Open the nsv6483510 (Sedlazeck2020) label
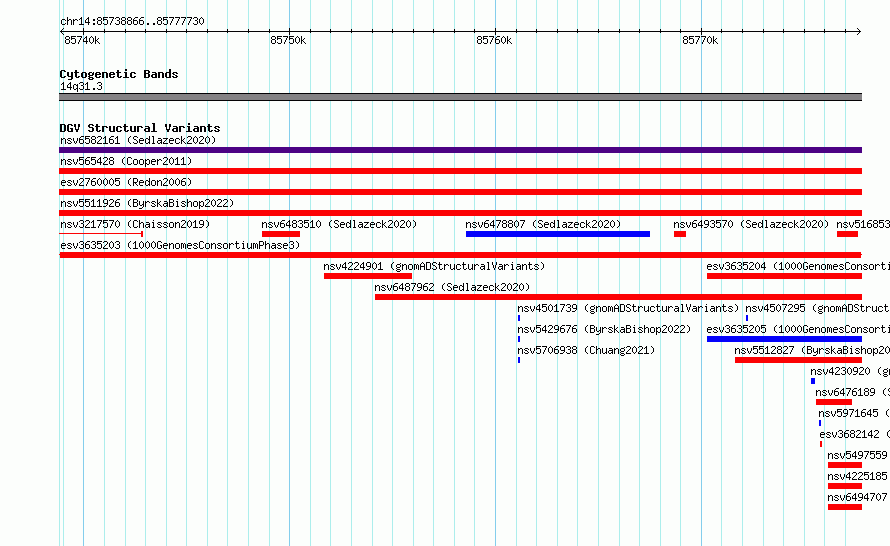Image resolution: width=890 pixels, height=546 pixels. (x=339, y=224)
